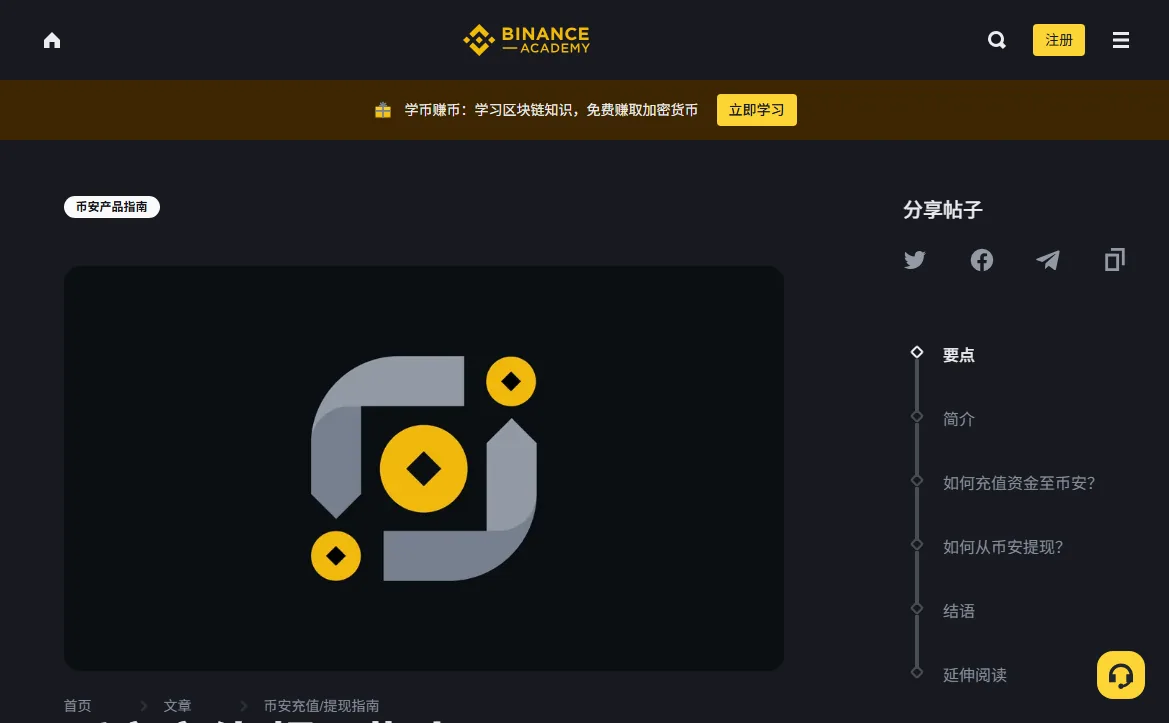Jump to the 要点 section
This screenshot has width=1169, height=723.
click(x=959, y=356)
